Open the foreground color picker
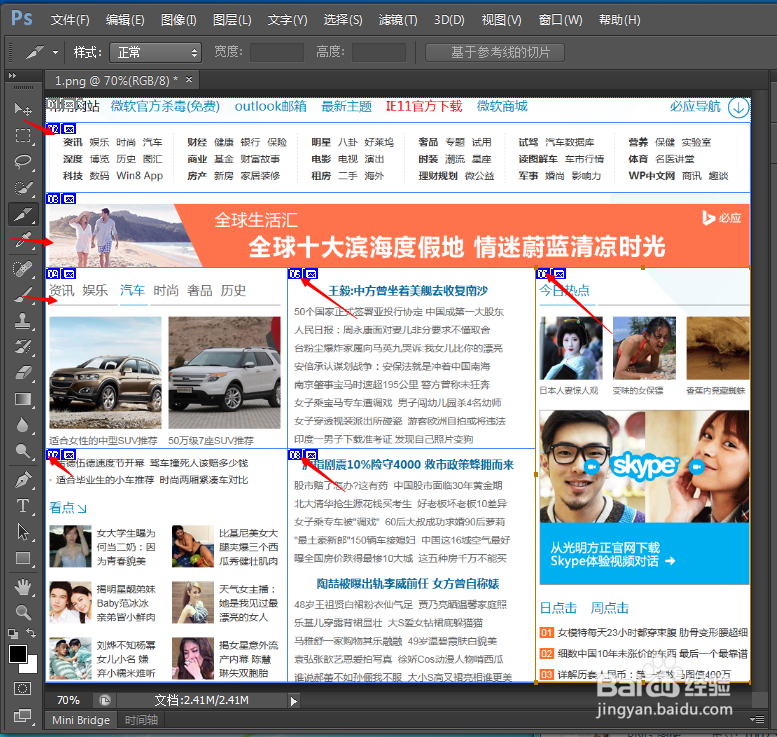 tap(18, 654)
